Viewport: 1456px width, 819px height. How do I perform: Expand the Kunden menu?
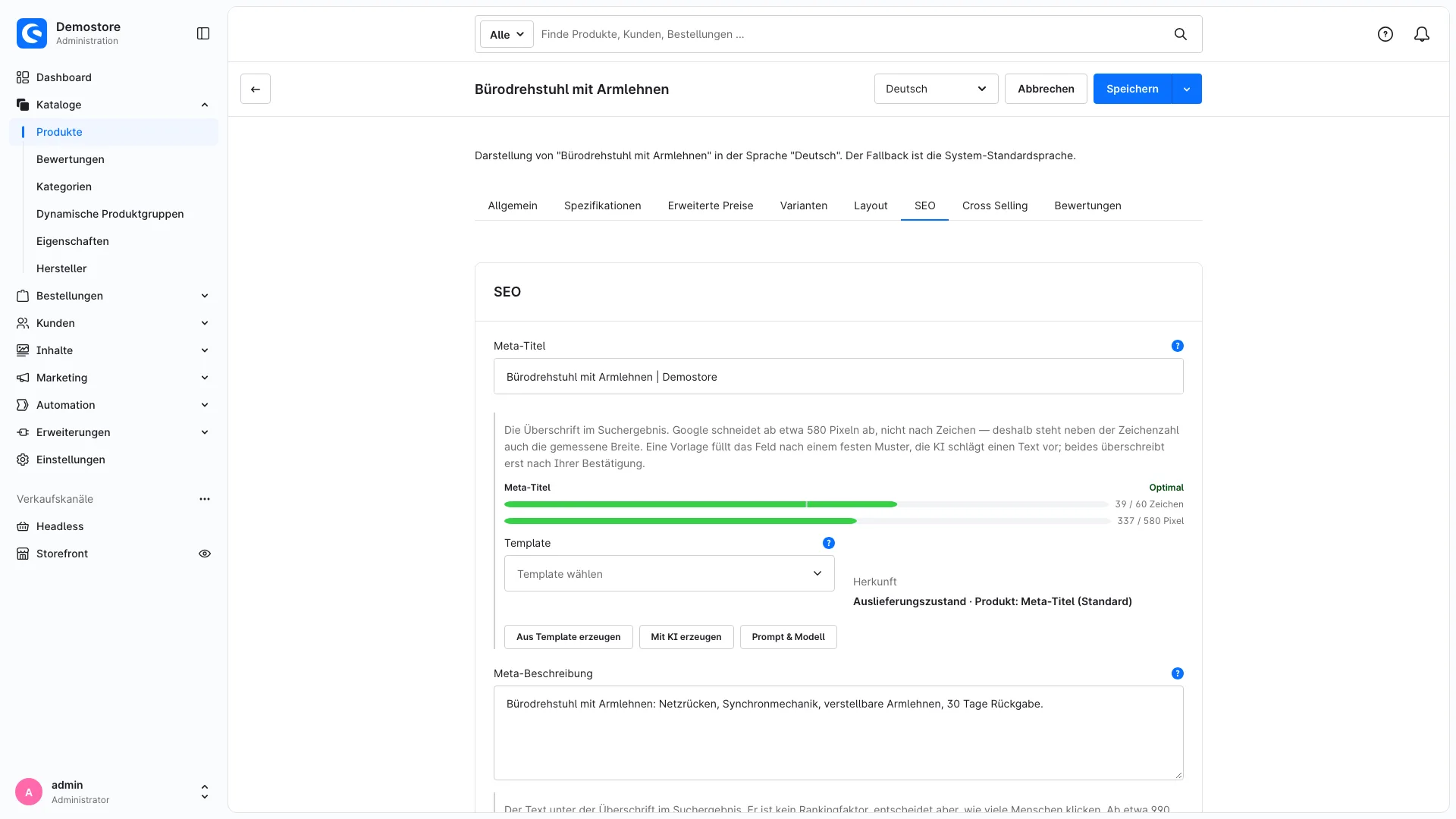pyautogui.click(x=205, y=323)
